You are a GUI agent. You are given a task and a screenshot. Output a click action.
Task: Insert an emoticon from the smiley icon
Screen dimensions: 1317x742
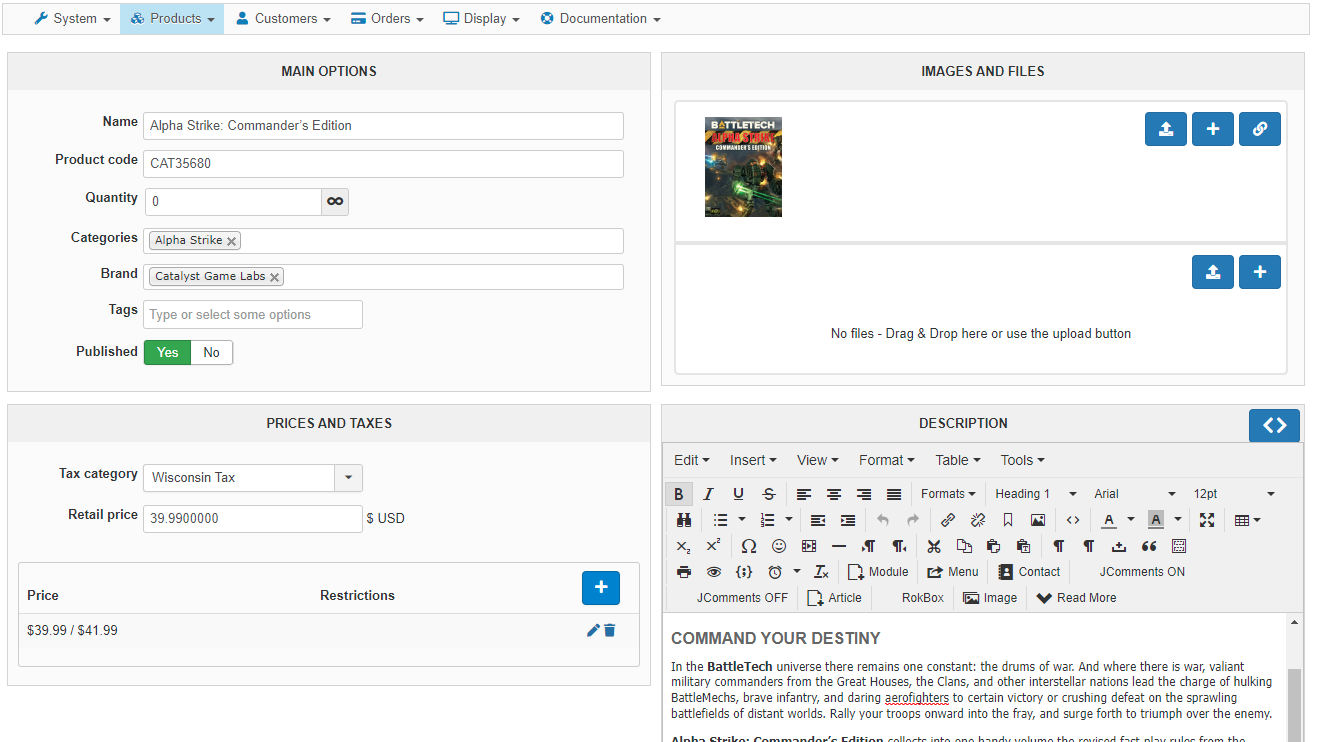(x=779, y=546)
